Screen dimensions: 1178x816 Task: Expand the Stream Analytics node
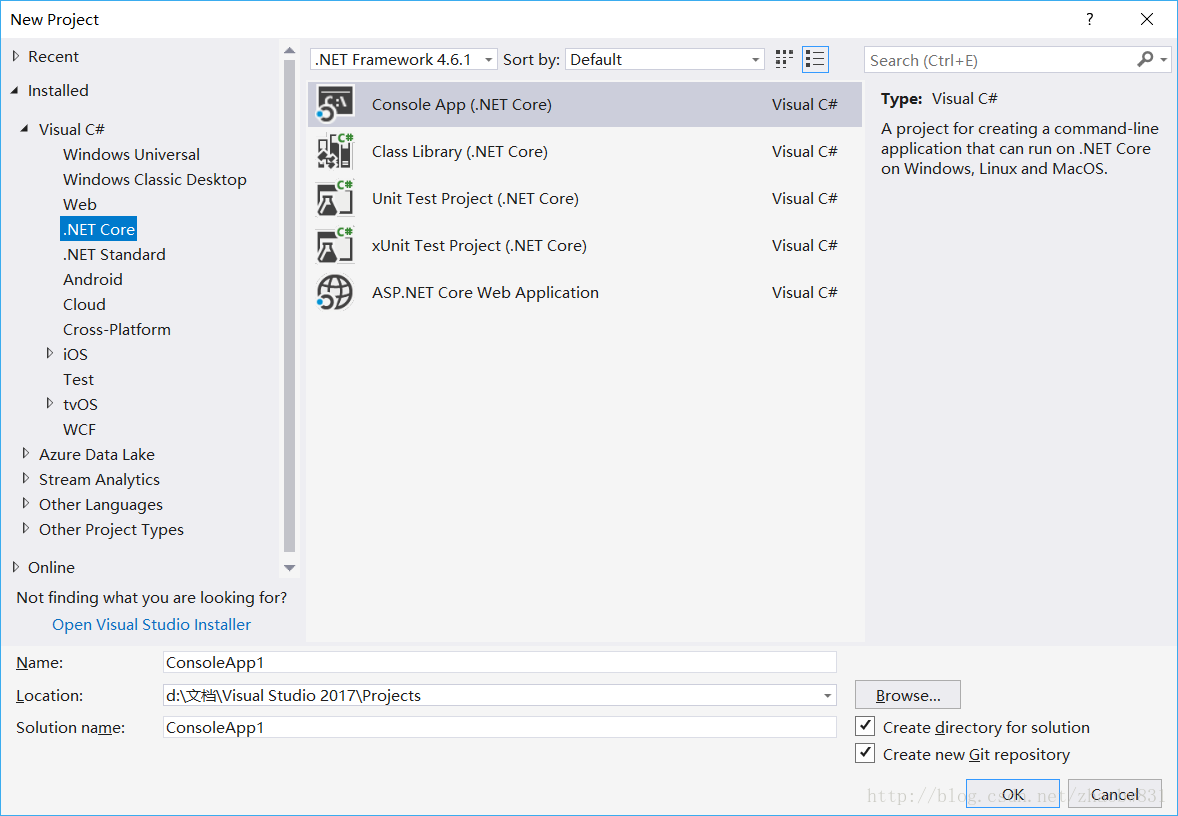(26, 479)
